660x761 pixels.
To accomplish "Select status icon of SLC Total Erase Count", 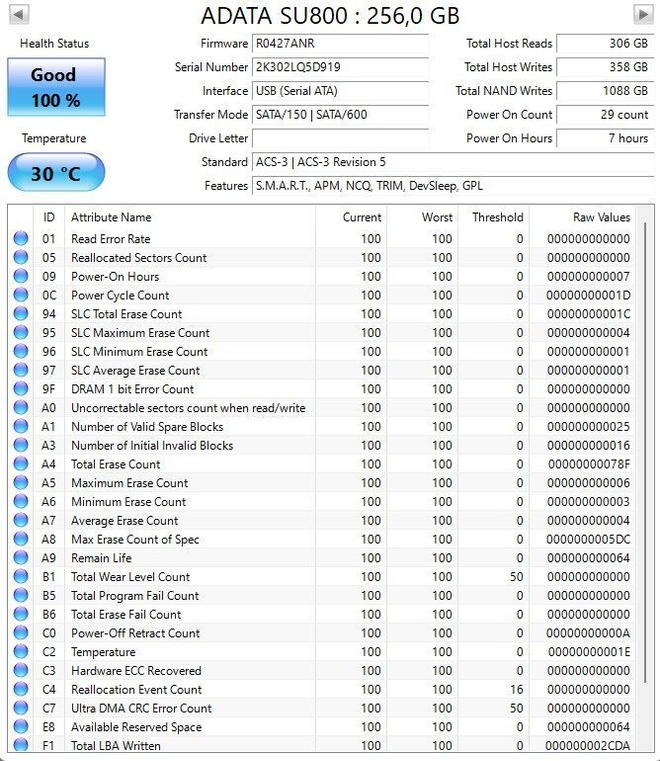I will [21, 314].
